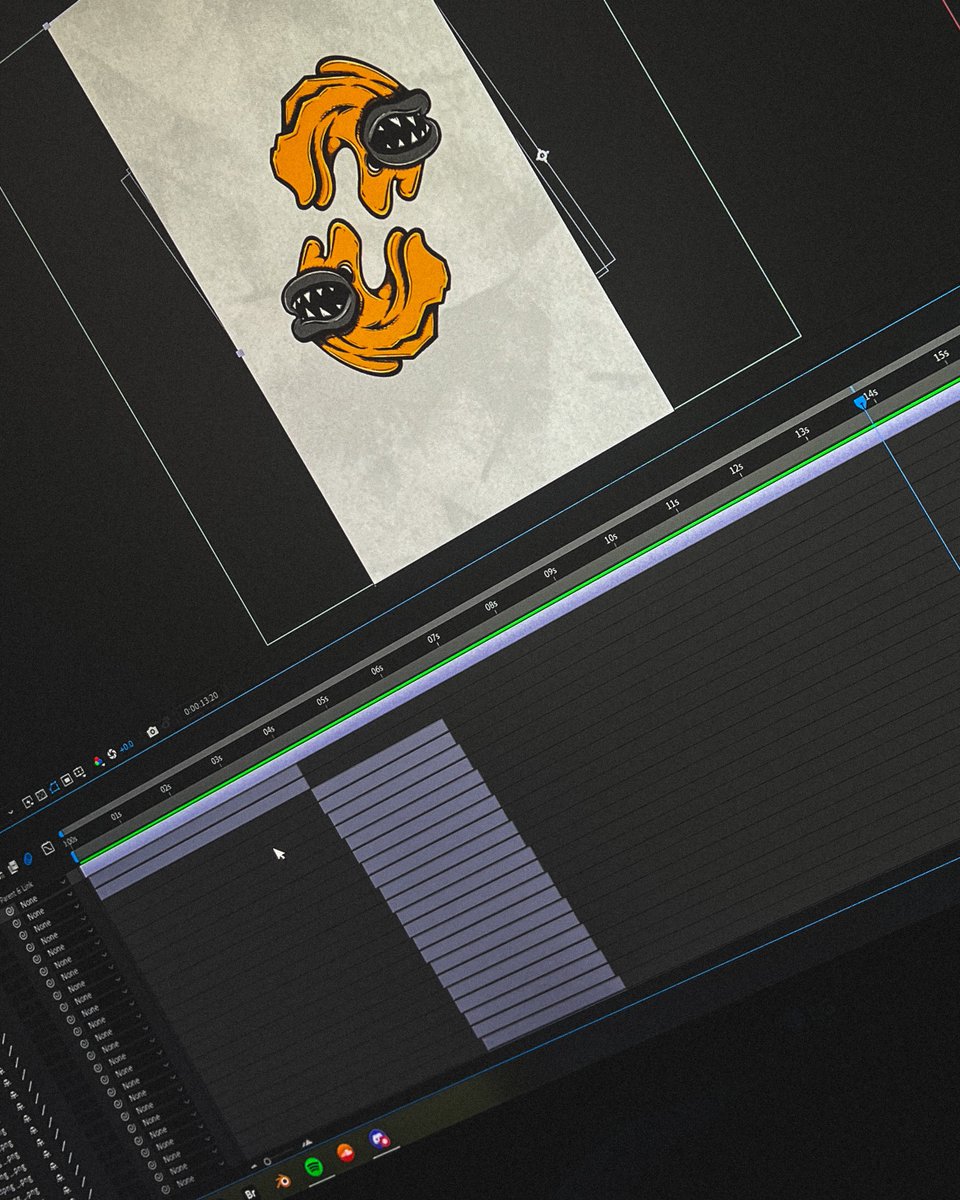Click the topmost parent pick whip spiral

10,911
